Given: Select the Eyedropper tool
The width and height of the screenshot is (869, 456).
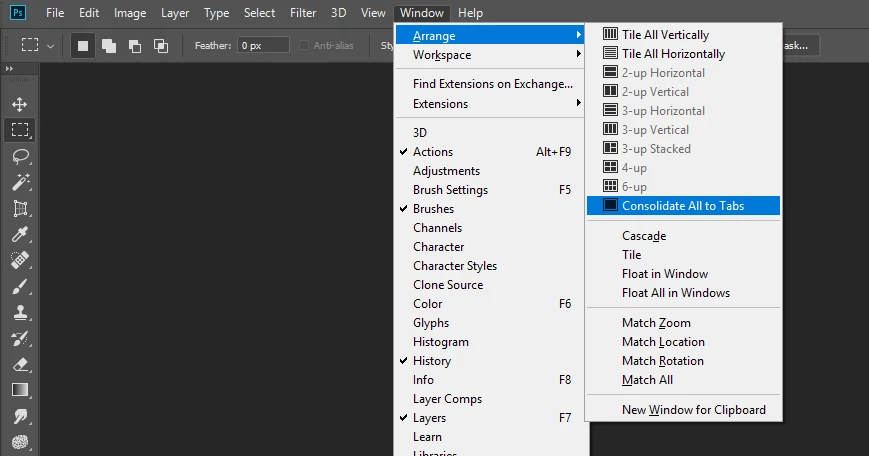Looking at the screenshot, I should (x=20, y=234).
